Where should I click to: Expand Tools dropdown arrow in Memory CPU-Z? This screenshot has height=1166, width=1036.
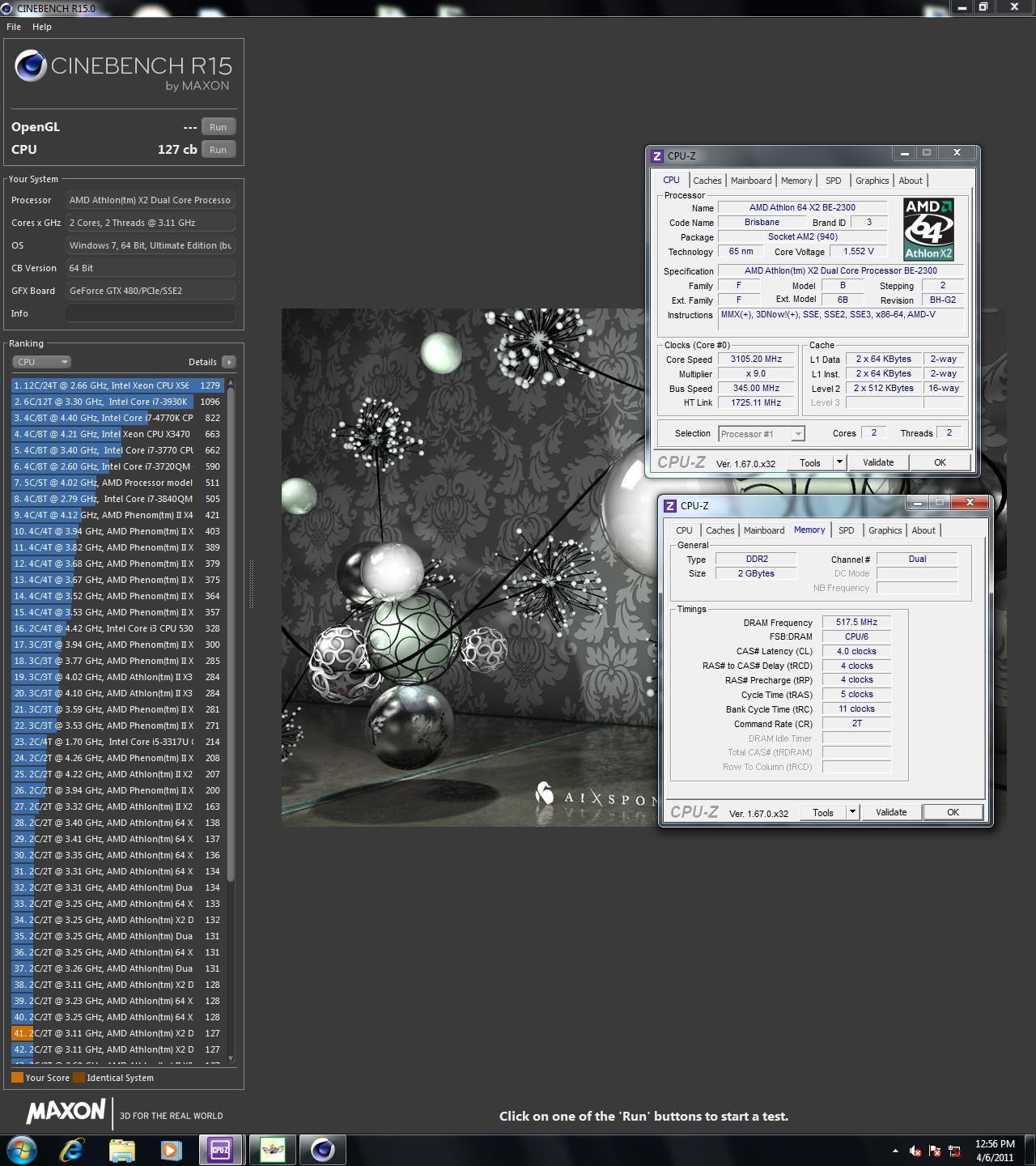pyautogui.click(x=852, y=813)
